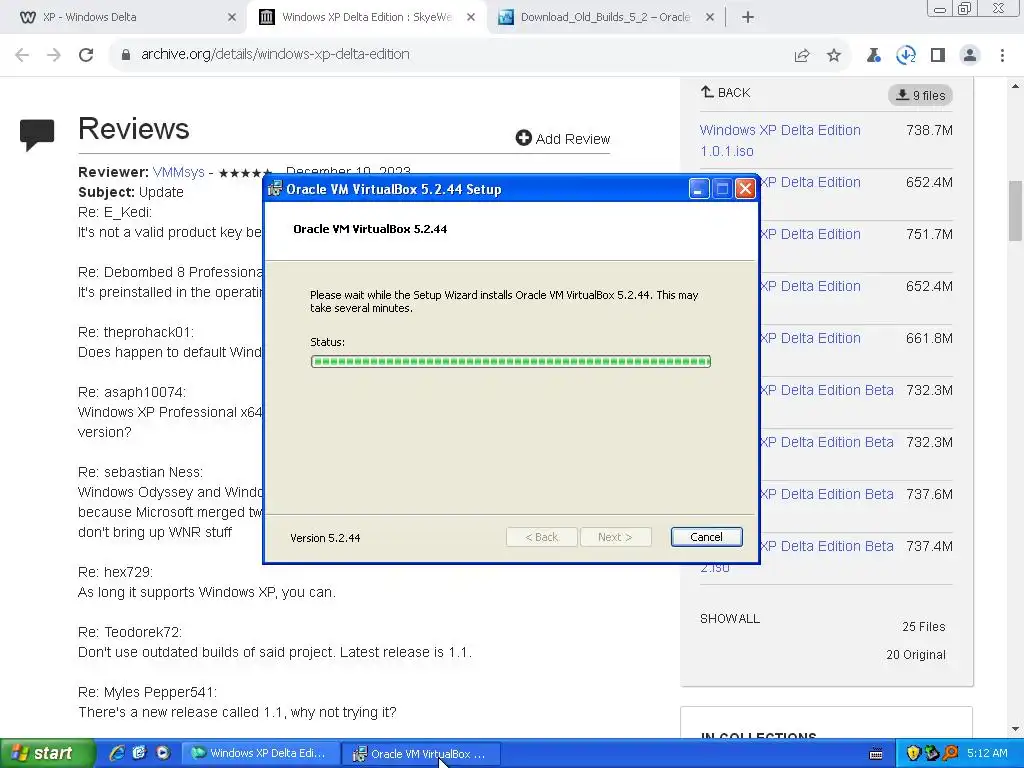Open the share page icon in the address bar
This screenshot has height=768, width=1024.
802,56
